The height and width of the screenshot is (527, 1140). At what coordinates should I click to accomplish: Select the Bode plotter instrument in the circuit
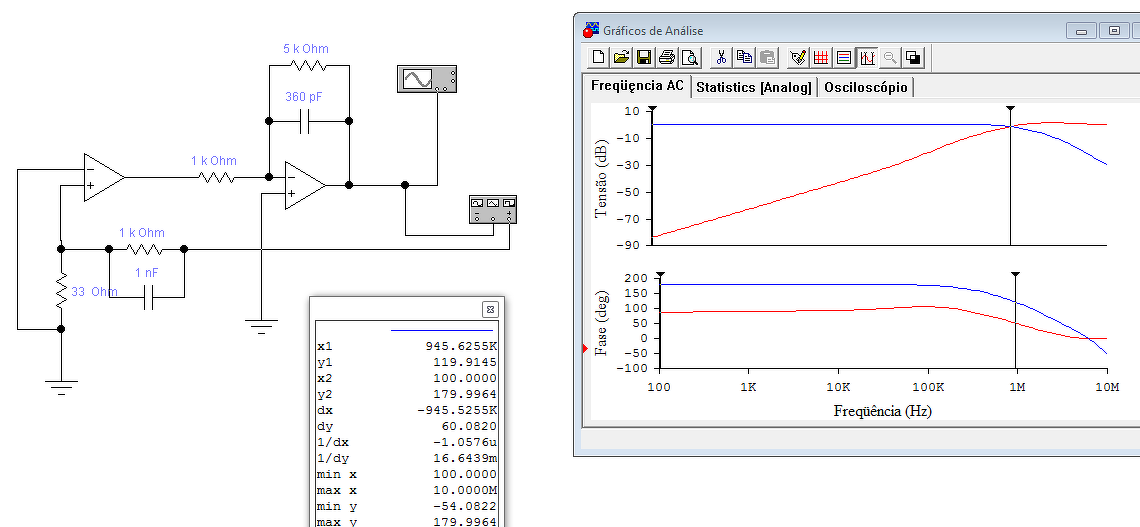tap(493, 209)
